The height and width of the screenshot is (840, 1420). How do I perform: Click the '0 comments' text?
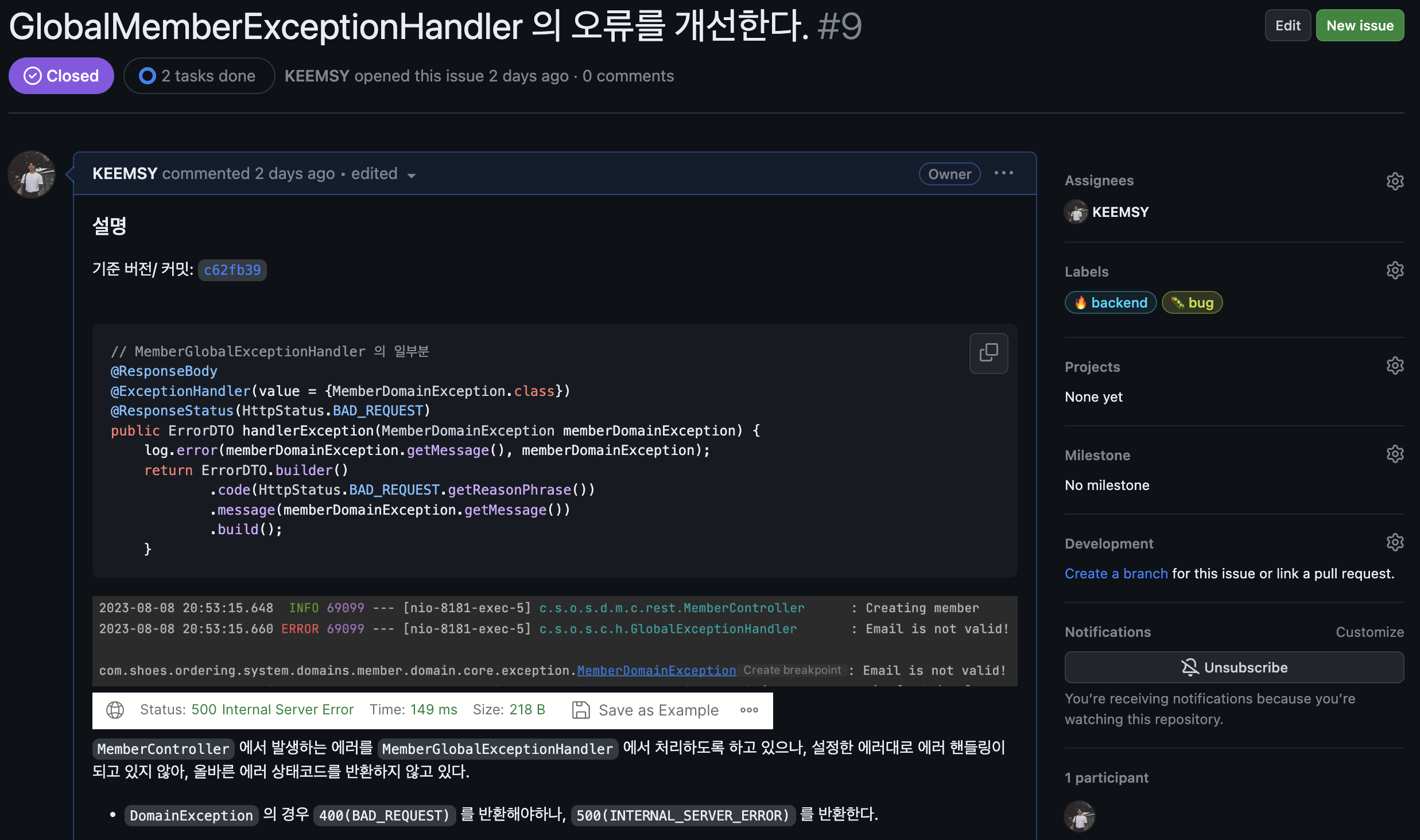click(628, 76)
